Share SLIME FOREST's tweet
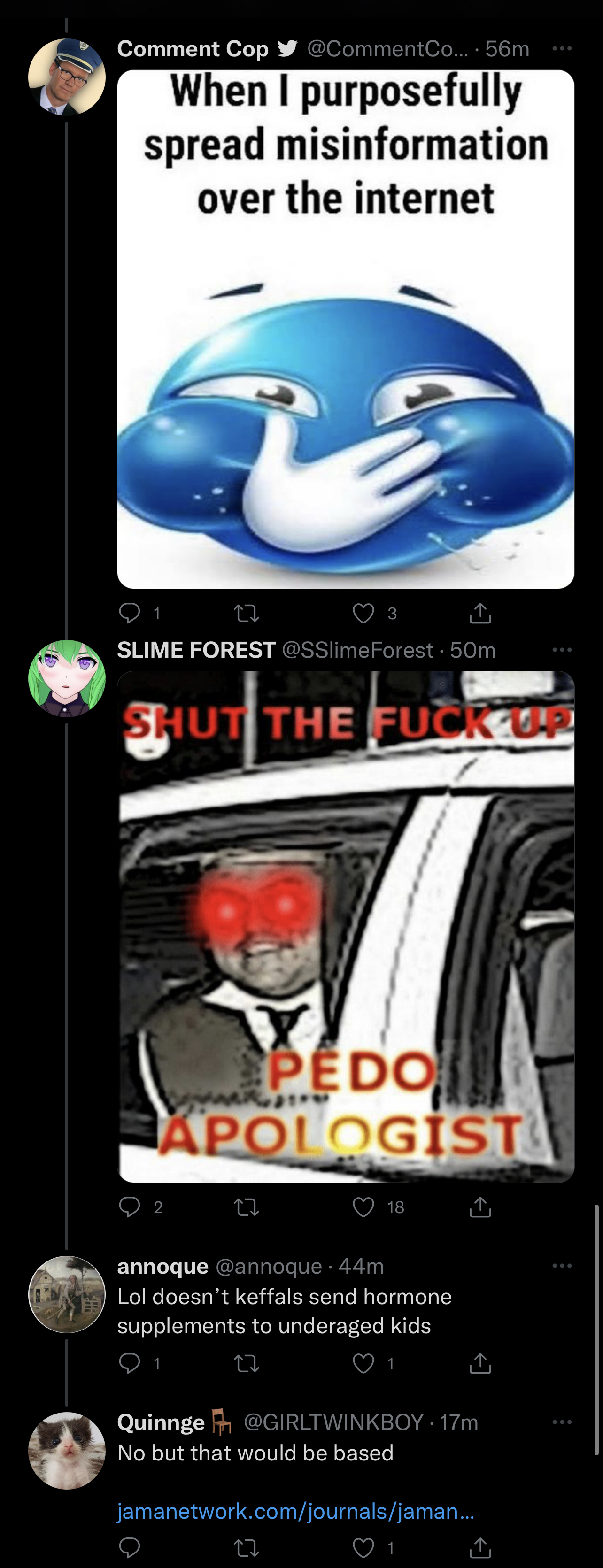 480,1207
